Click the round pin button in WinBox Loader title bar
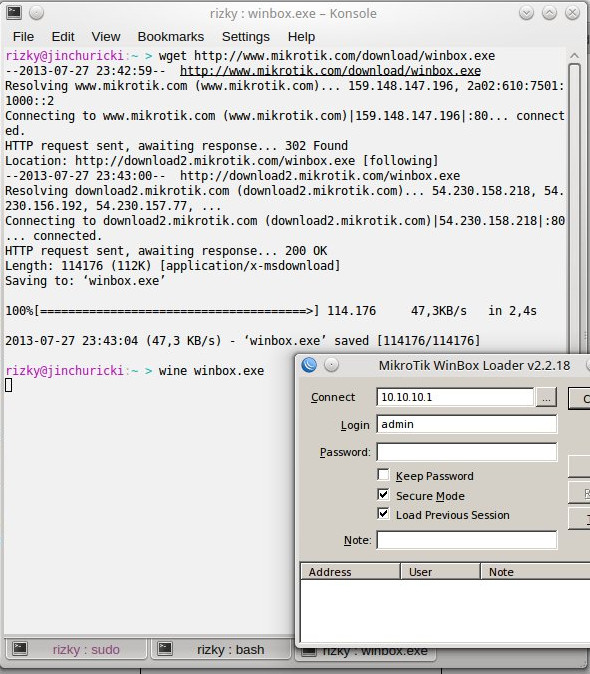The image size is (590, 674). pos(331,365)
